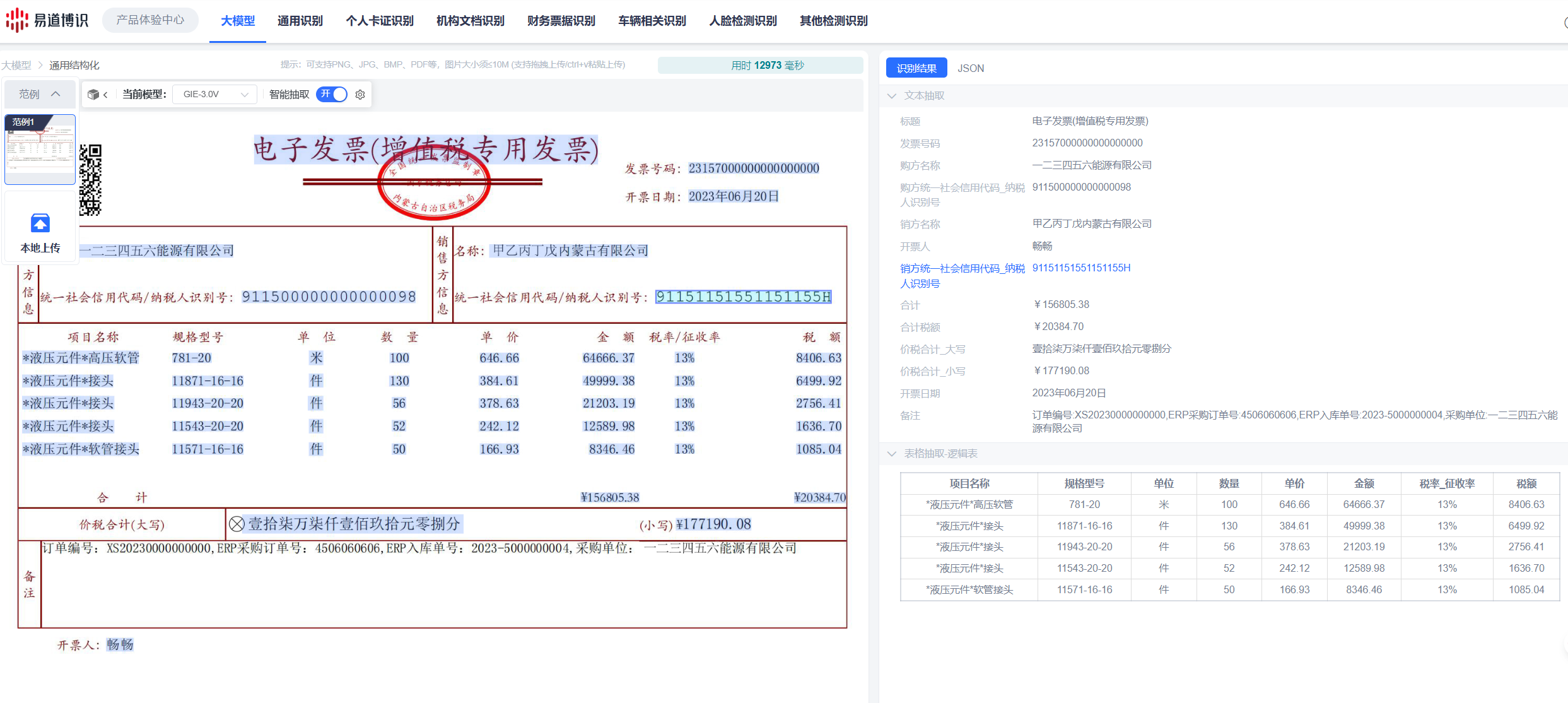
Task: Click the settings gear beside 智能抽取
Action: pyautogui.click(x=360, y=95)
